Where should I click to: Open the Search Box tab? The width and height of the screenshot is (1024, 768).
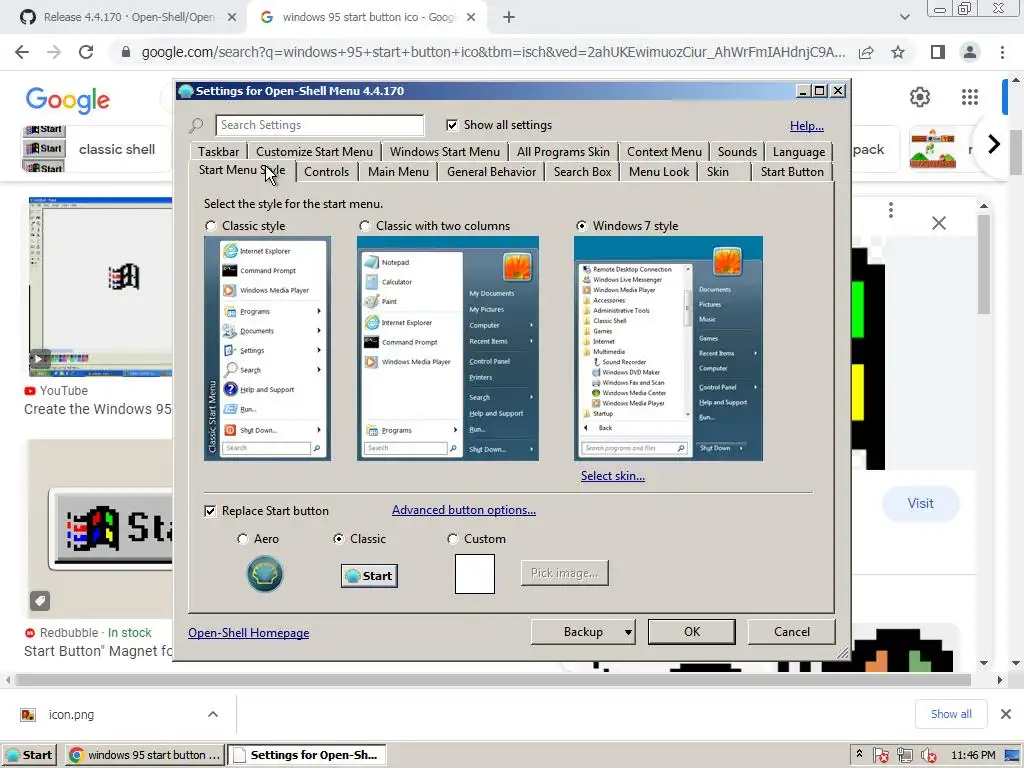[x=582, y=172]
